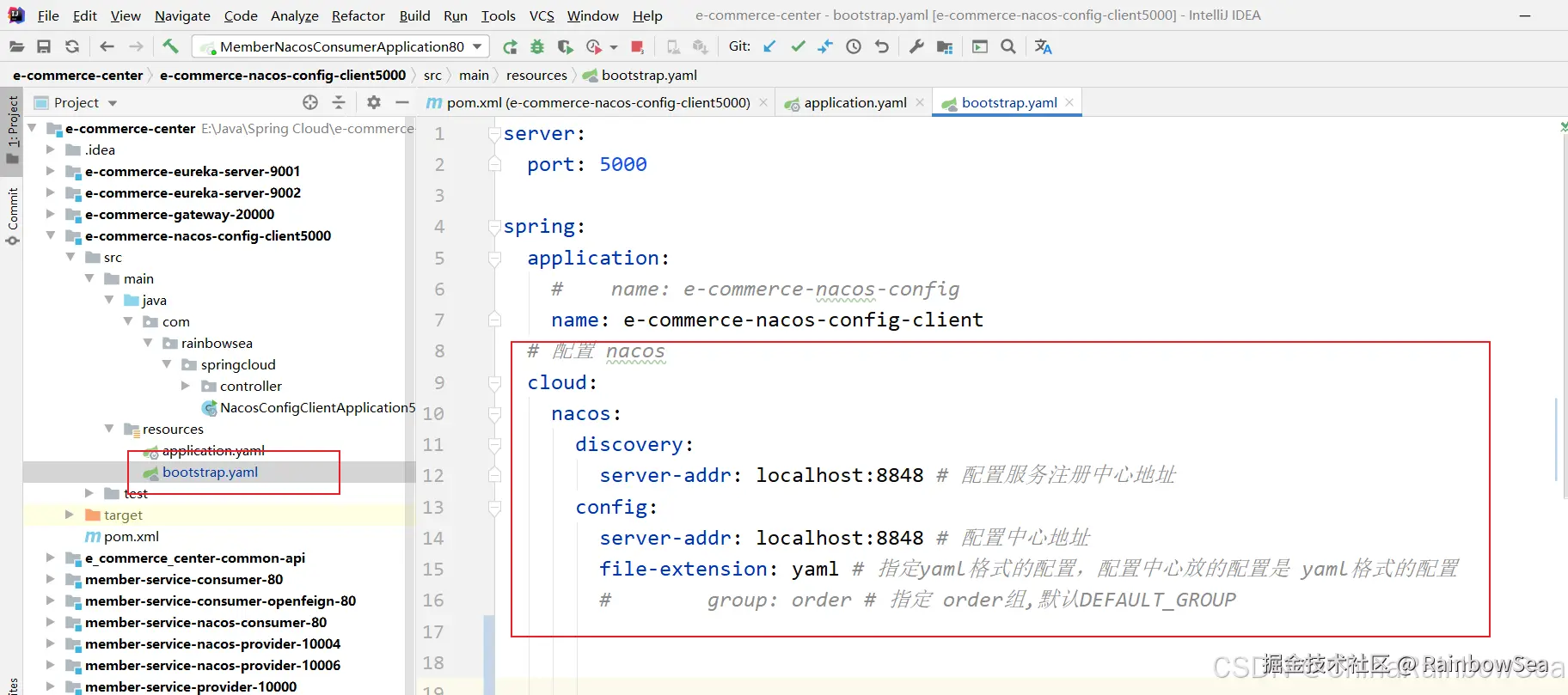Collapse all nodes in the Project panel
Viewport: 1568px width, 695px height.
click(x=339, y=102)
